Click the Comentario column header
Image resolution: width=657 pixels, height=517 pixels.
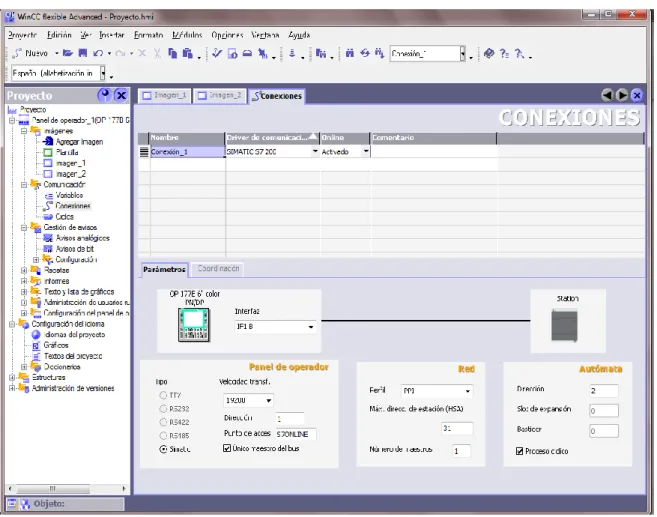click(x=433, y=137)
